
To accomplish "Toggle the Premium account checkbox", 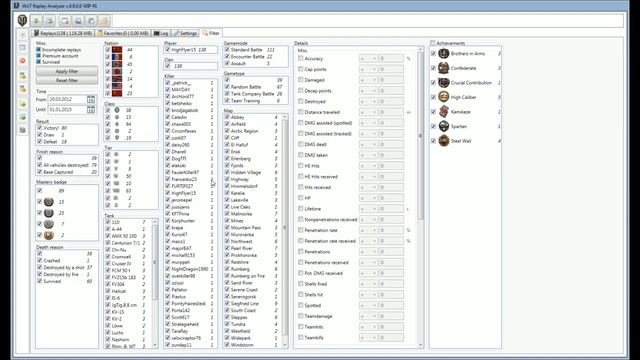I will tap(38, 56).
